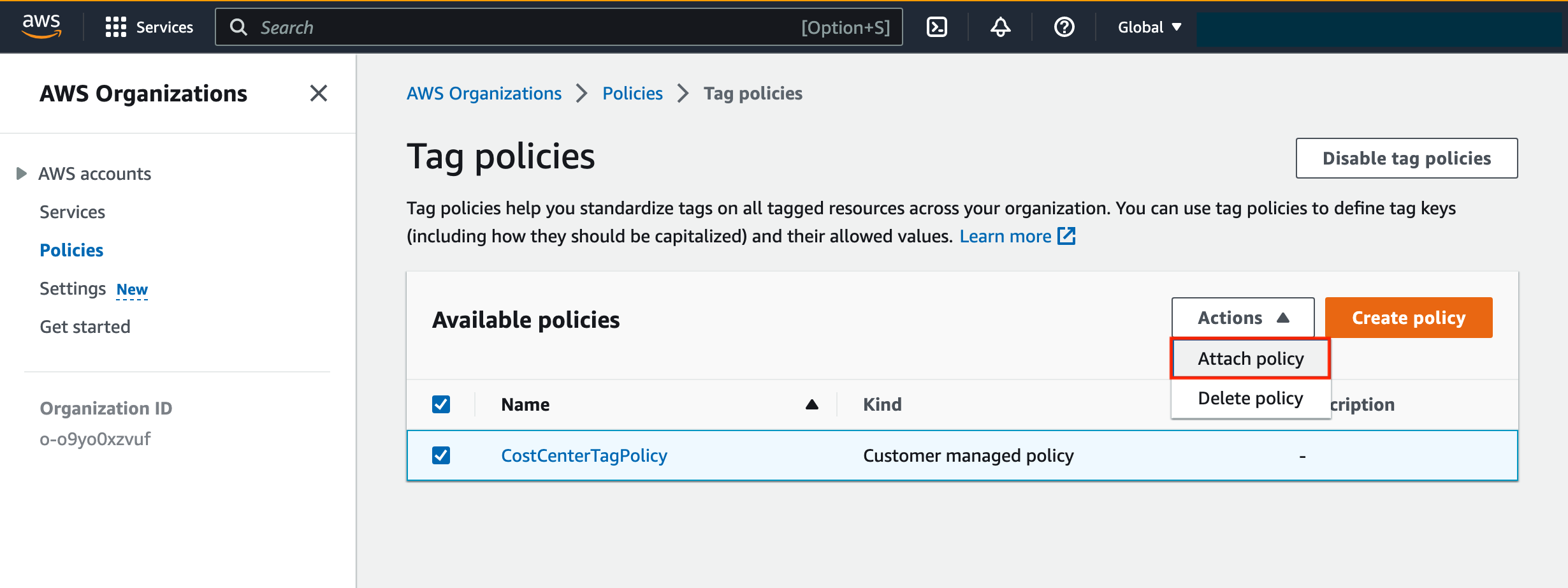Screen dimensions: 1568x588
Task: Open the Services menu grid icon
Action: 115,27
